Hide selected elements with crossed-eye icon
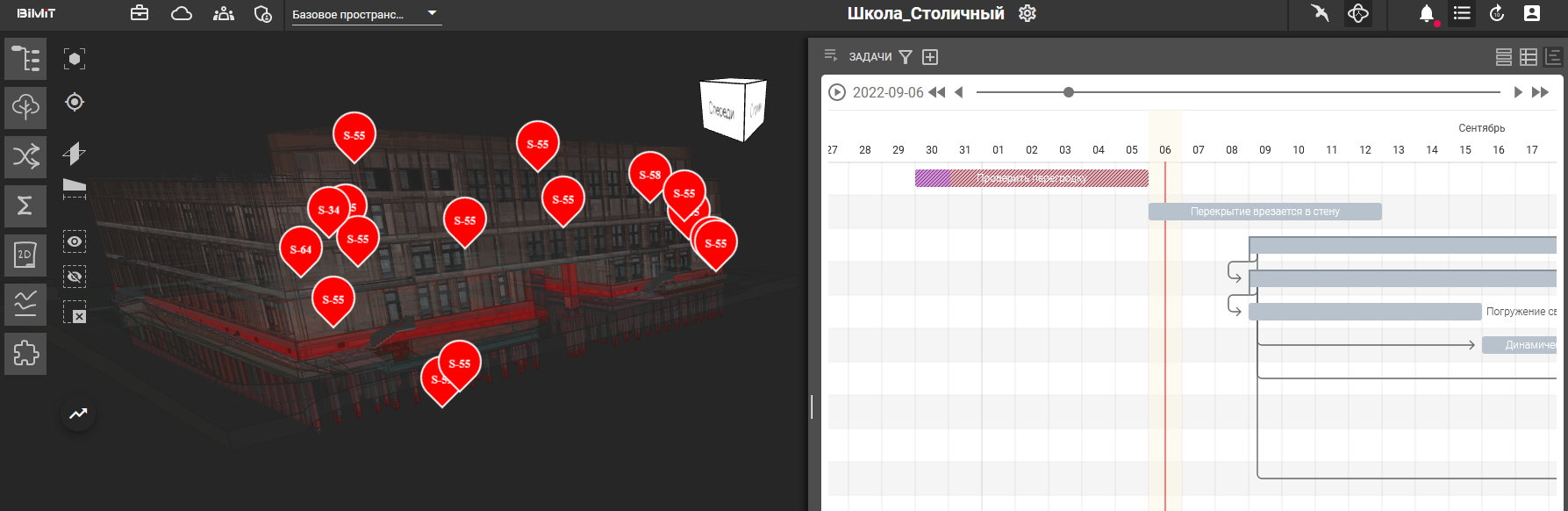 (x=75, y=277)
